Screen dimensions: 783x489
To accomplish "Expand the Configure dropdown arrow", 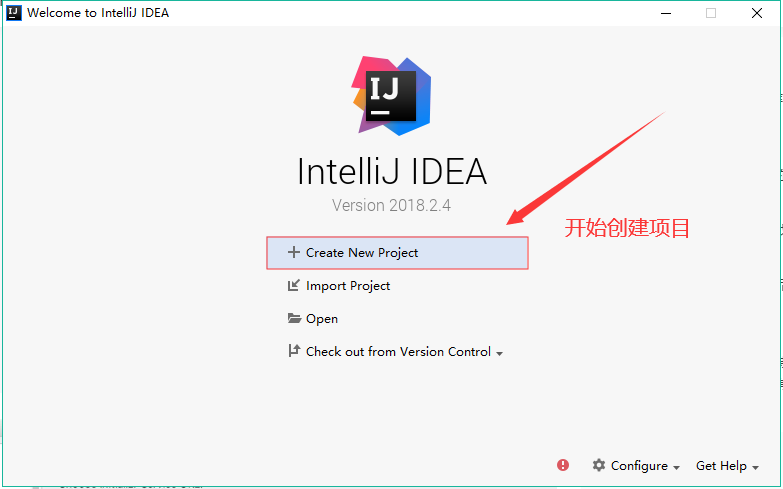I will click(676, 468).
